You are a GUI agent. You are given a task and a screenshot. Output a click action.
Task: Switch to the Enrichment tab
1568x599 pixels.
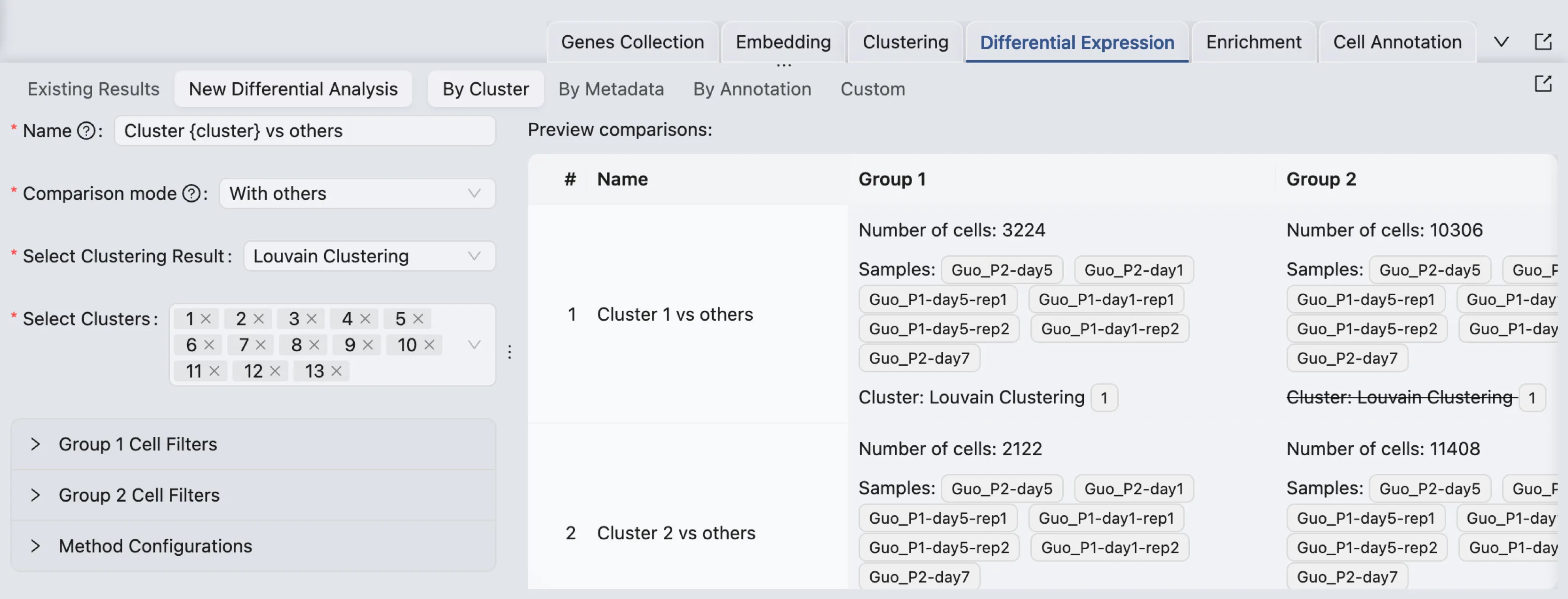click(x=1253, y=42)
